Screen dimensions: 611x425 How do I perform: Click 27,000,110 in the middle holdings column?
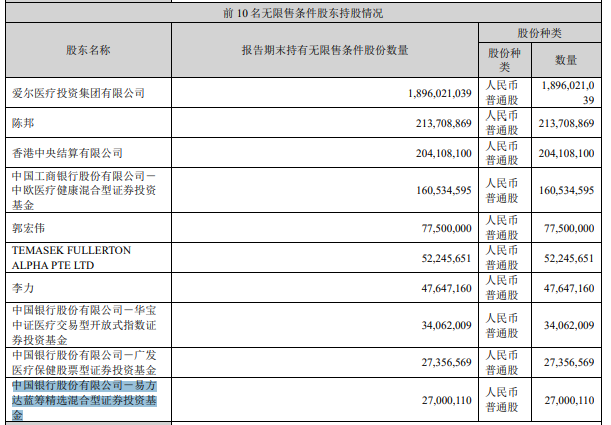click(441, 398)
